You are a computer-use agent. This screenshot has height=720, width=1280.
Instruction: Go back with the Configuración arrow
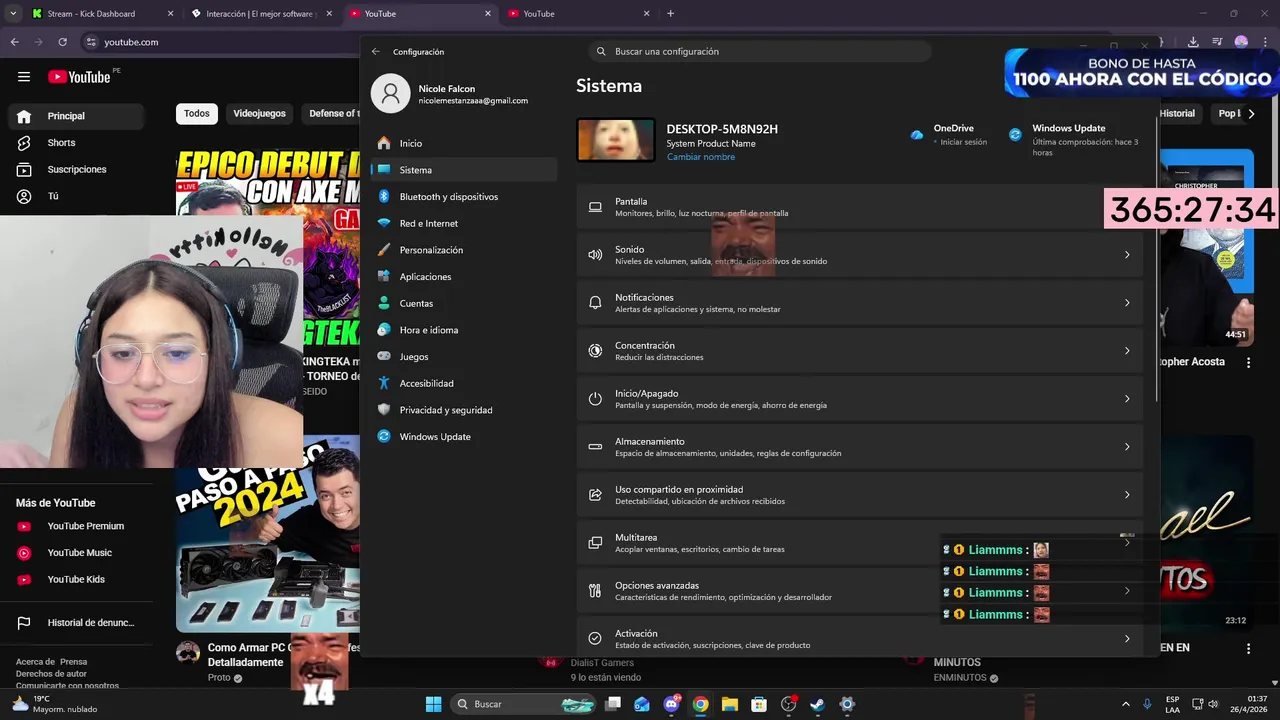pyautogui.click(x=376, y=51)
